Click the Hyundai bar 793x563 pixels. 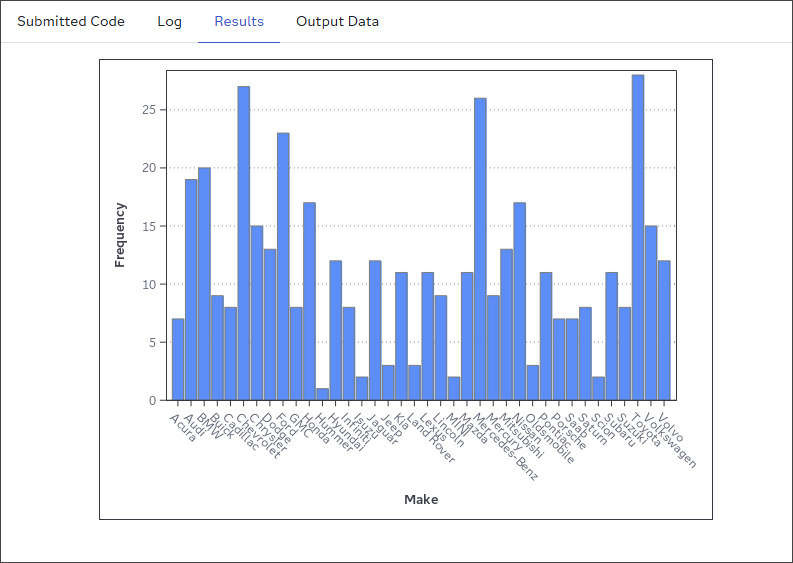click(336, 331)
